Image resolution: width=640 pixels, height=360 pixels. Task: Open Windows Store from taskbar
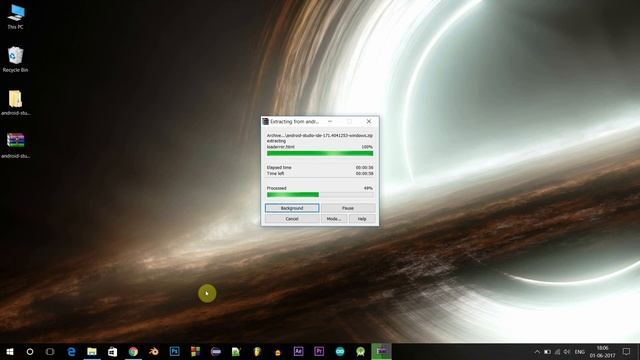tap(112, 351)
